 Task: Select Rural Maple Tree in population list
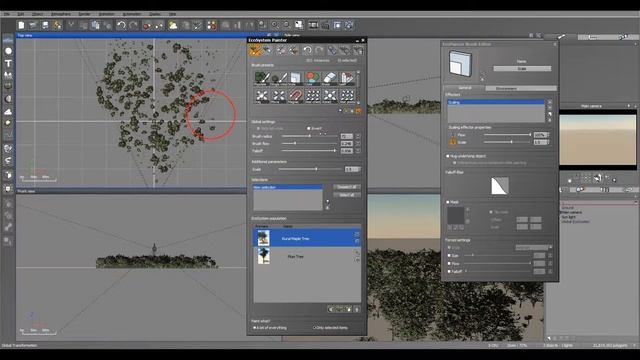click(307, 238)
